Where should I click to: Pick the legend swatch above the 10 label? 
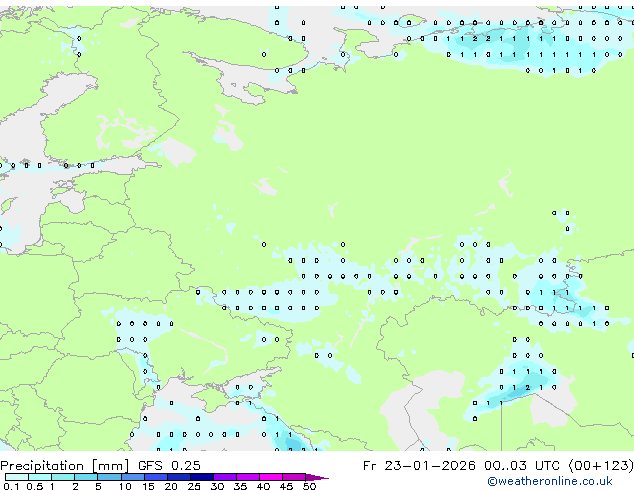(132, 477)
